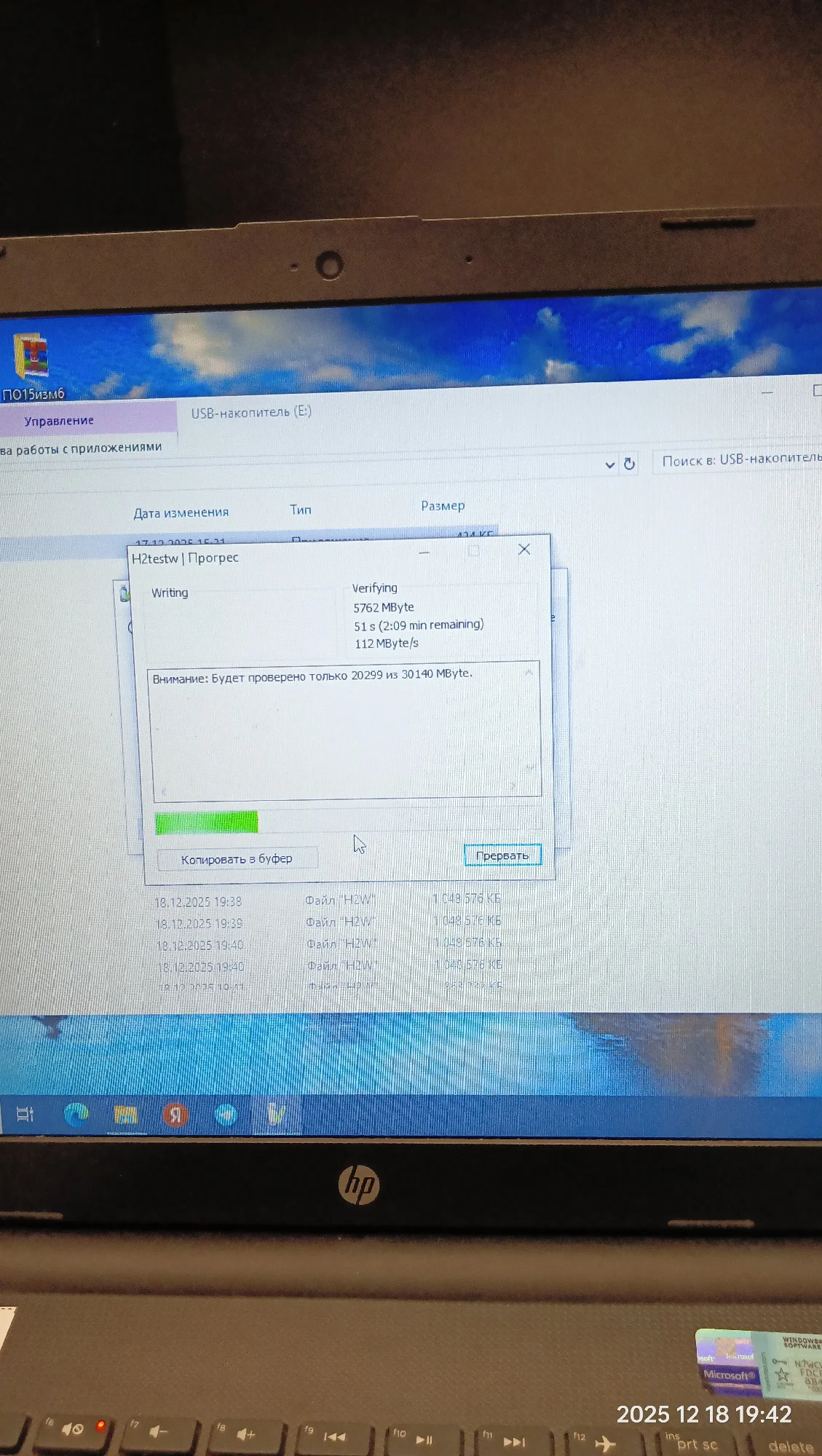Switch to the Управление ribbon tab
The image size is (822, 1456).
(59, 421)
